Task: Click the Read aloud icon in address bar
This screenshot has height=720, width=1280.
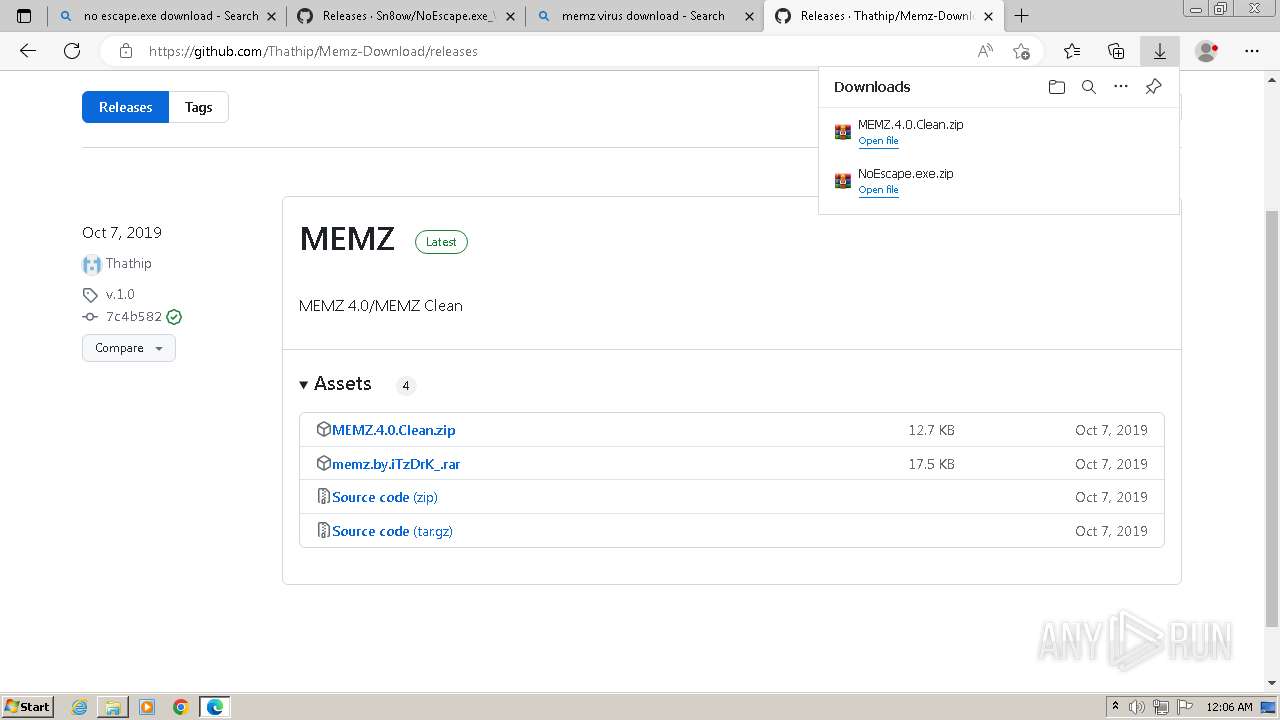Action: click(985, 51)
